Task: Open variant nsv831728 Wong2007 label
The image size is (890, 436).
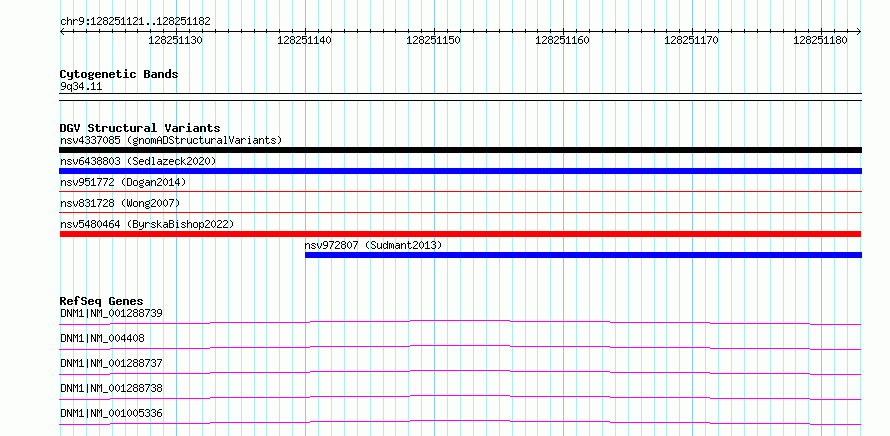Action: [x=120, y=203]
